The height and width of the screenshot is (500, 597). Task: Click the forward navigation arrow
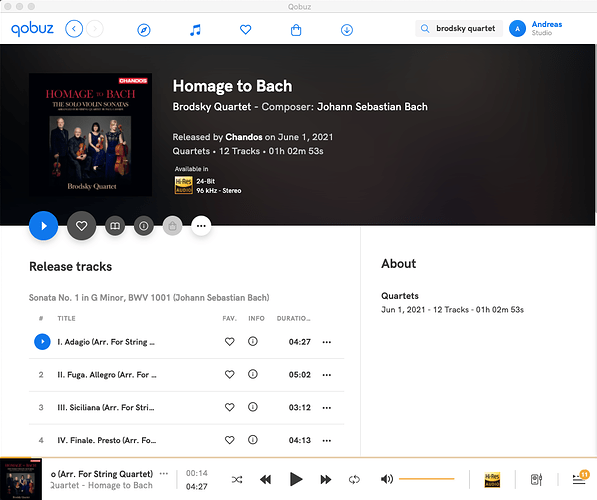click(x=95, y=29)
